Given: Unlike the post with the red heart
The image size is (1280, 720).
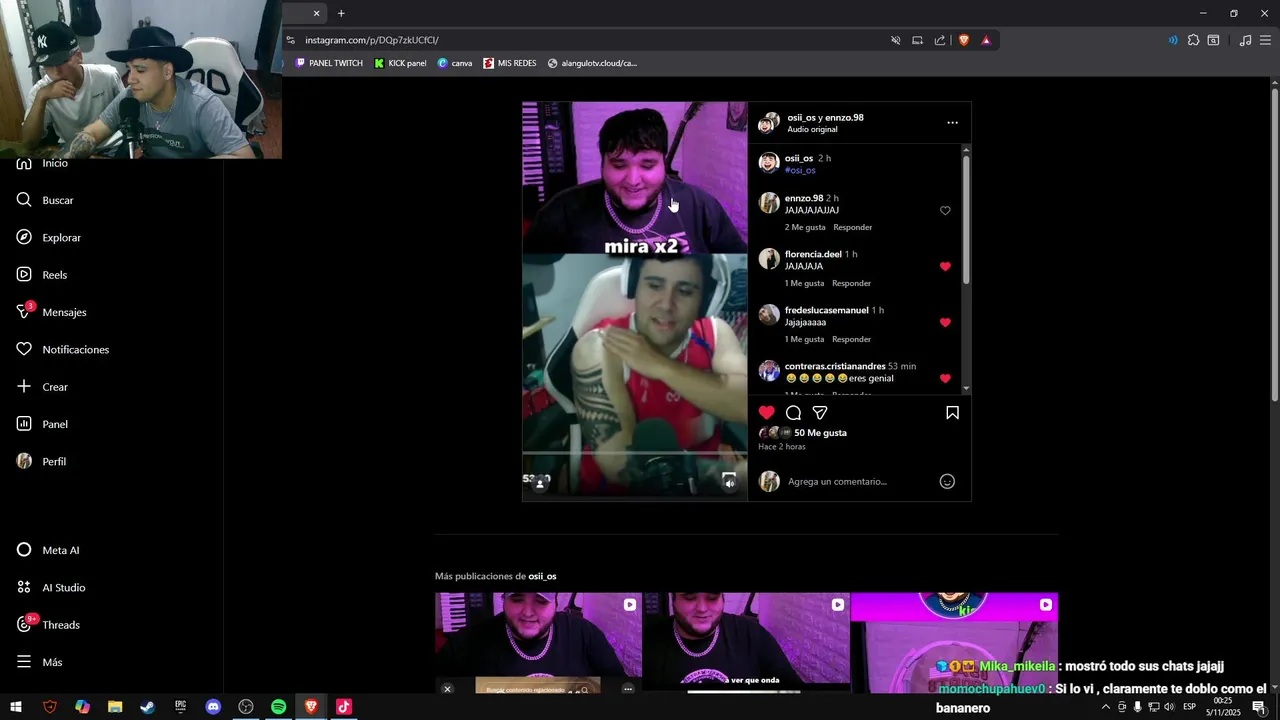Looking at the screenshot, I should click(767, 413).
